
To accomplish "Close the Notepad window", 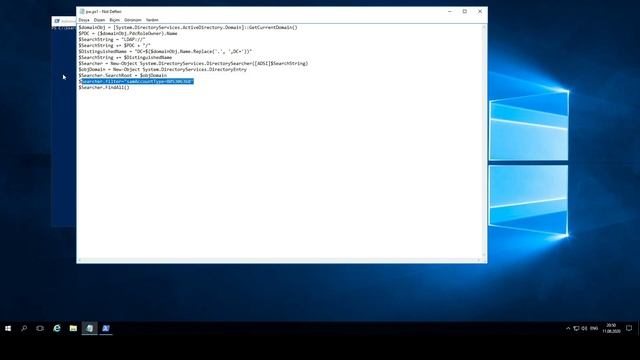I will click(x=480, y=11).
